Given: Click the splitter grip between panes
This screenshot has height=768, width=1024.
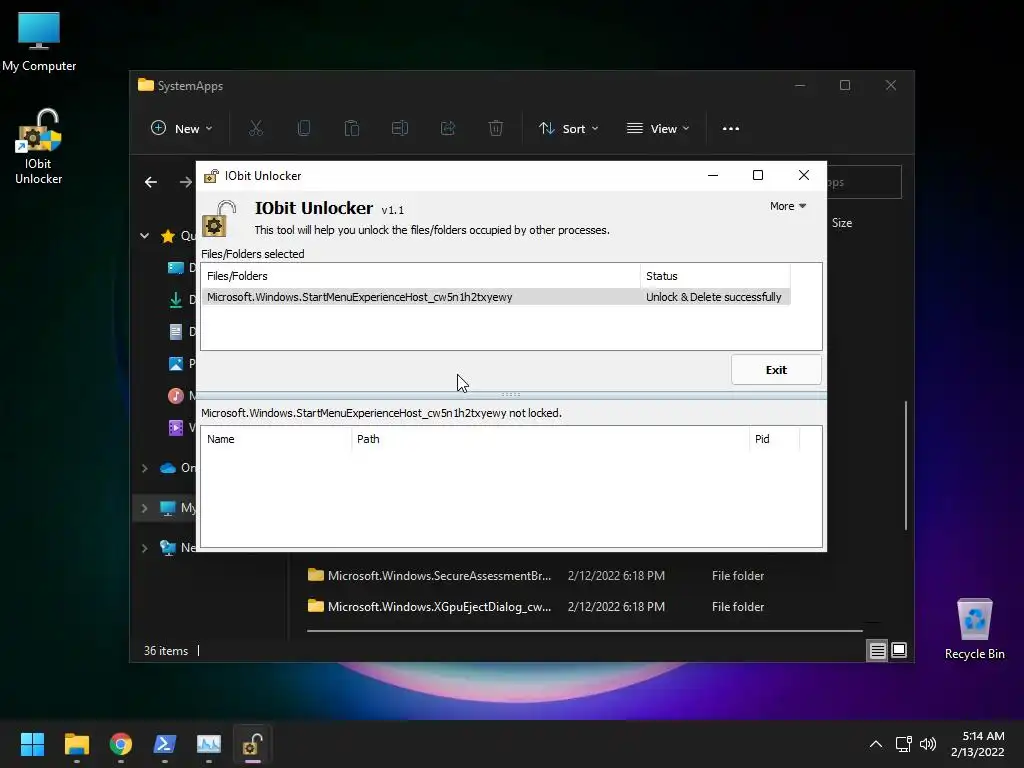Looking at the screenshot, I should coord(511,394).
